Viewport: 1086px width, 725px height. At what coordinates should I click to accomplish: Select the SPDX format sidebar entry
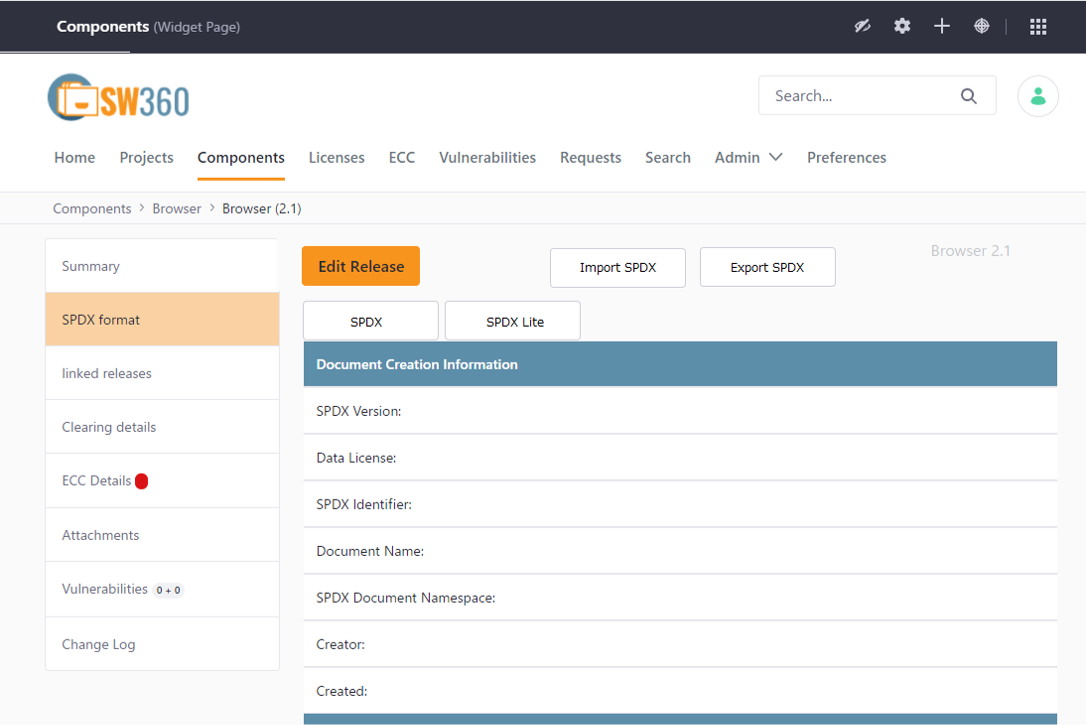(x=100, y=319)
